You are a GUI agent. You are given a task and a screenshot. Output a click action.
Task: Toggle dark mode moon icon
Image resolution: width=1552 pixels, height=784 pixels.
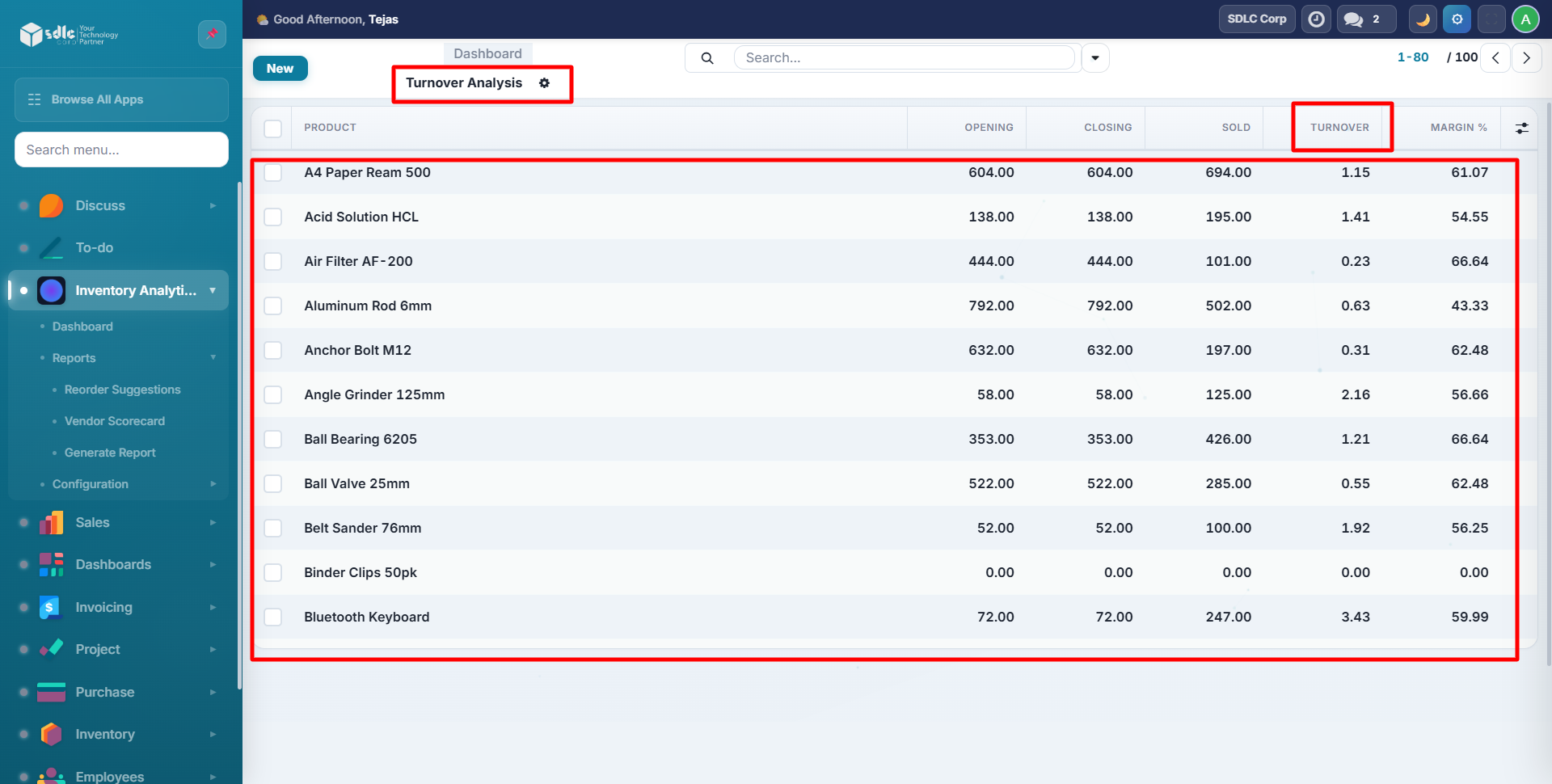point(1423,19)
